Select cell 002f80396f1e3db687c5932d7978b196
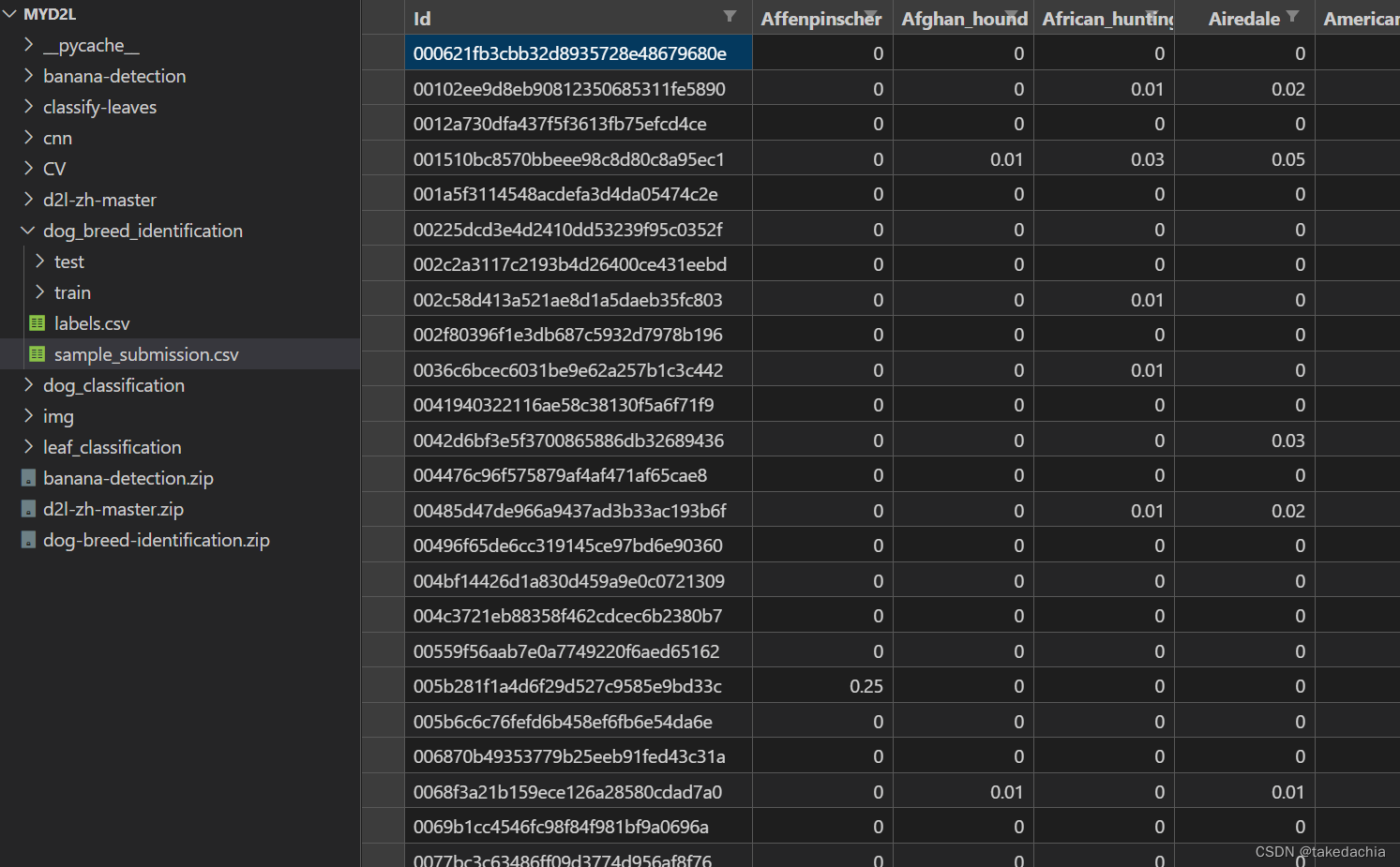Screen dimensions: 1400x867 pos(579,335)
